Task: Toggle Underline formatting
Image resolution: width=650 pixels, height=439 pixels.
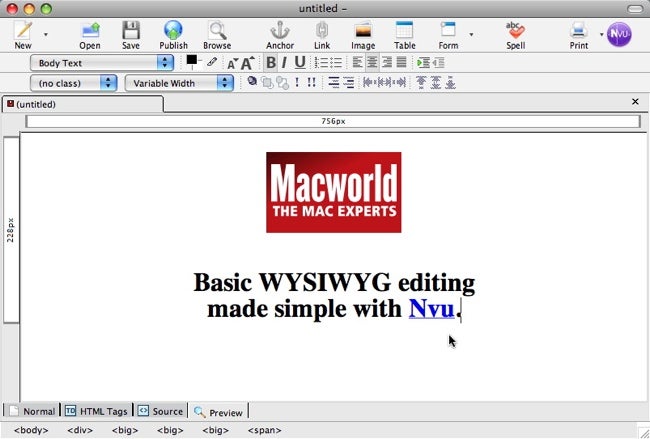Action: coord(300,63)
